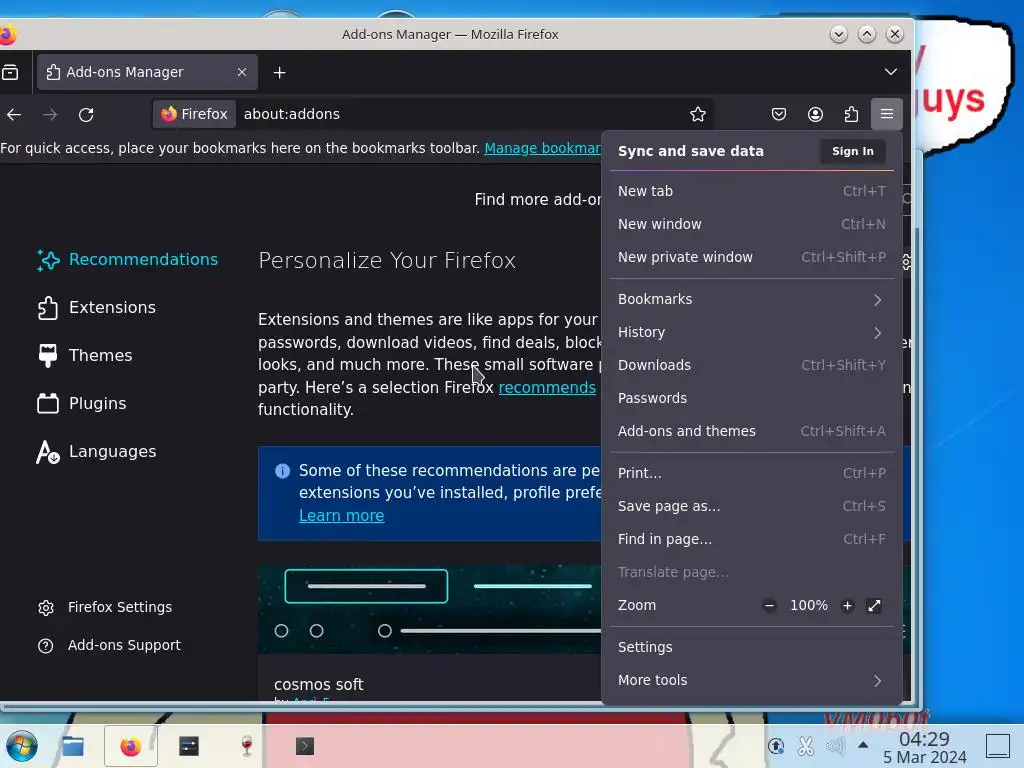Select New window from menu
Viewport: 1024px width, 768px height.
click(752, 224)
